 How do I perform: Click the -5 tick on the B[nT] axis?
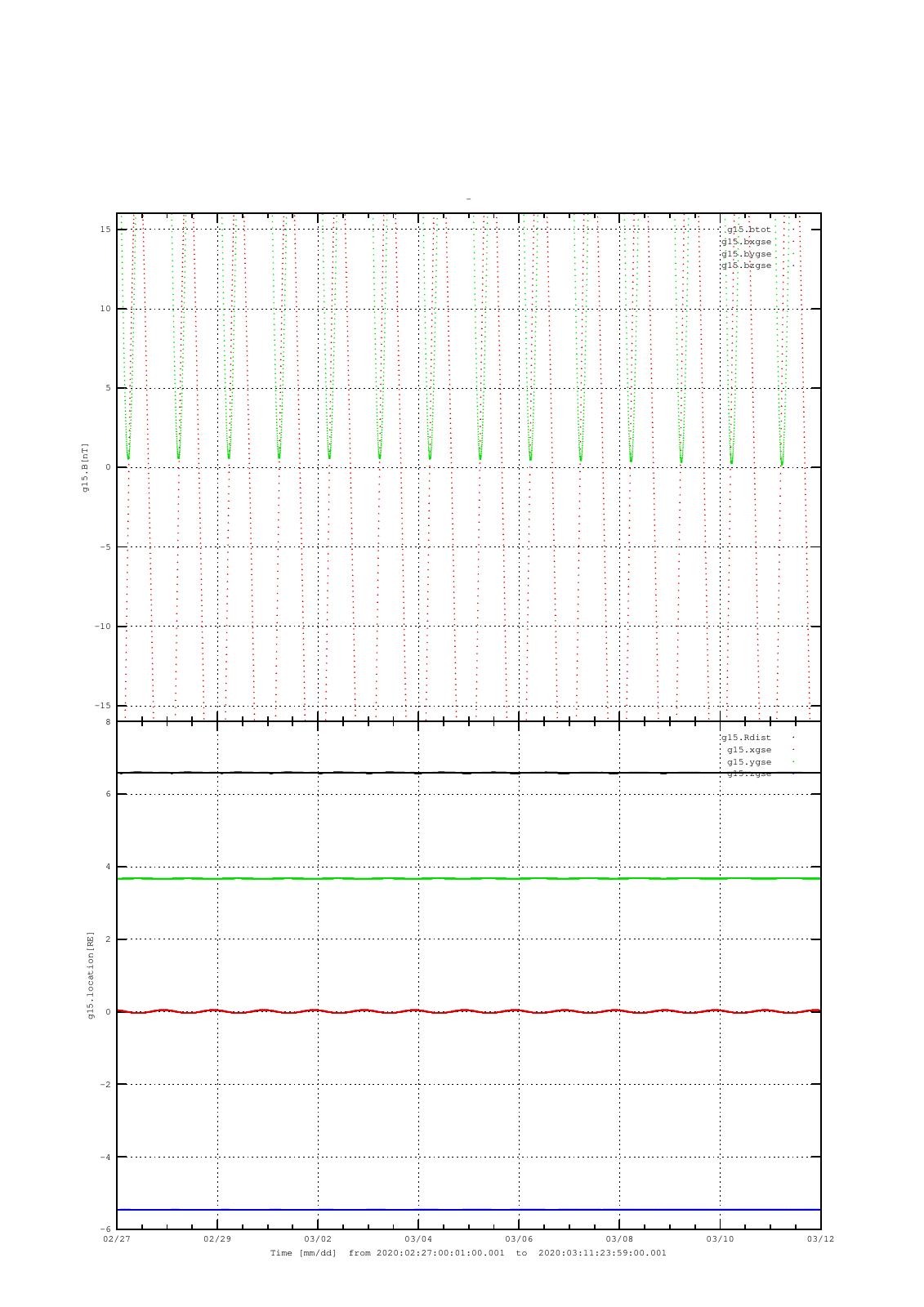(x=105, y=546)
